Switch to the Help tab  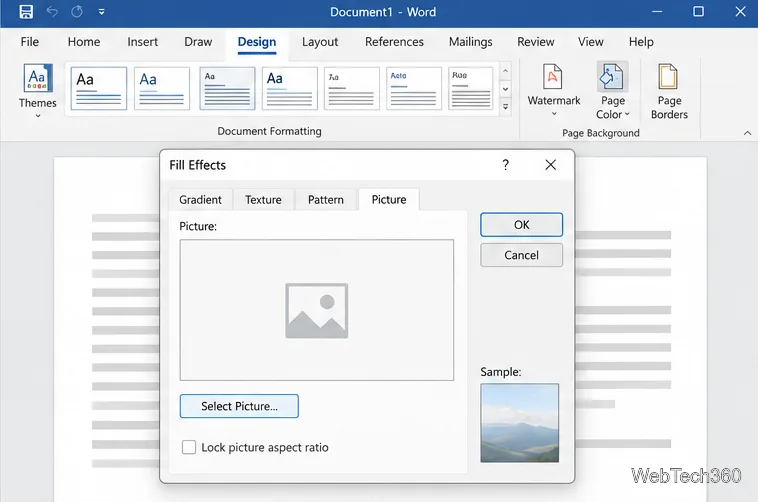coord(641,42)
